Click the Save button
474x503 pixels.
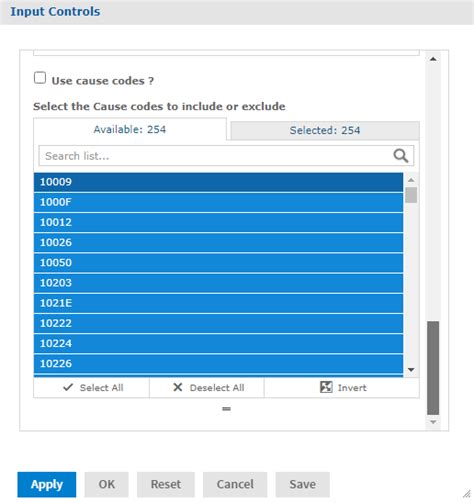[302, 484]
